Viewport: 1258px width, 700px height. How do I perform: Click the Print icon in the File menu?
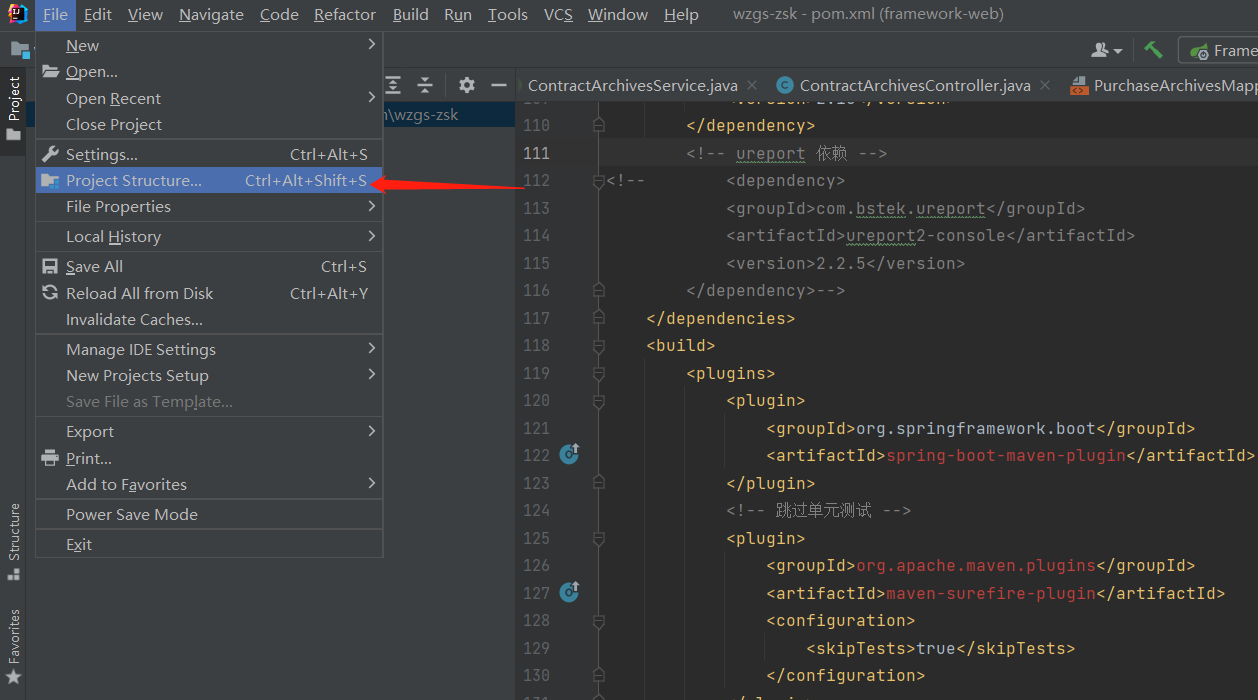click(49, 457)
